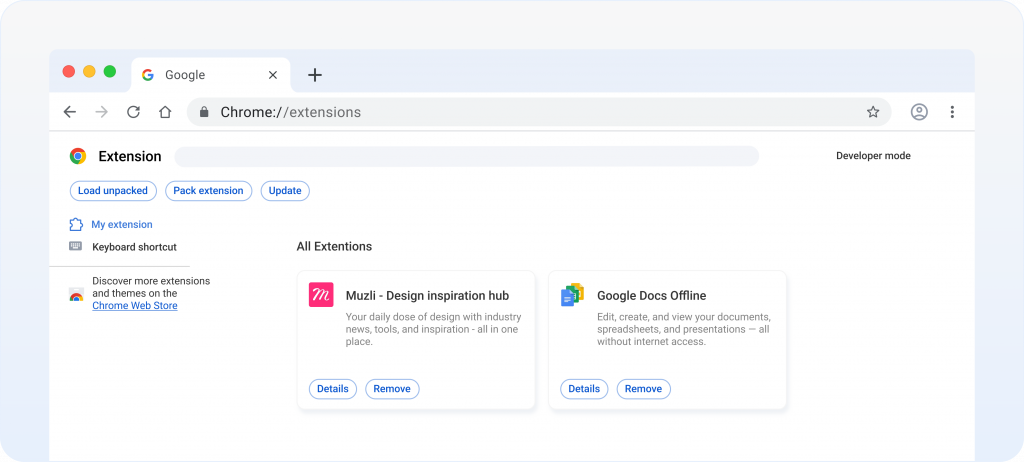
Task: Remove the Muzli extension
Action: (392, 389)
